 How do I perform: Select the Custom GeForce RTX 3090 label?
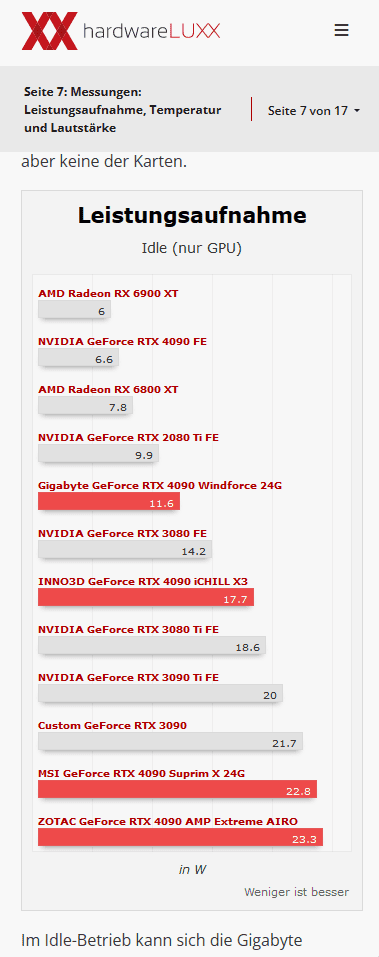[112, 726]
